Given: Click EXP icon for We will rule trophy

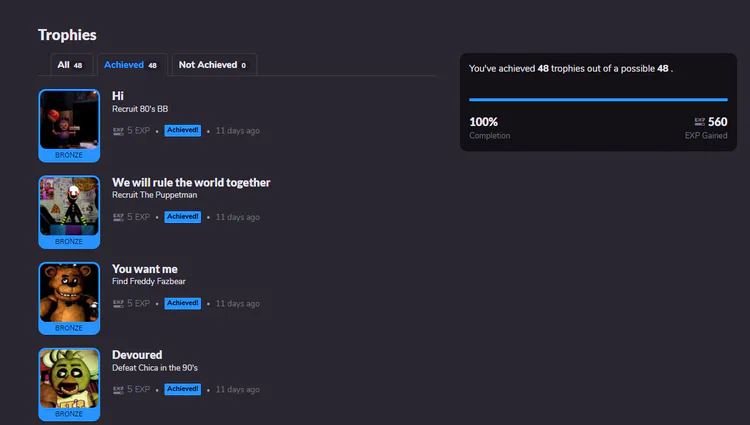Looking at the screenshot, I should click(118, 218).
